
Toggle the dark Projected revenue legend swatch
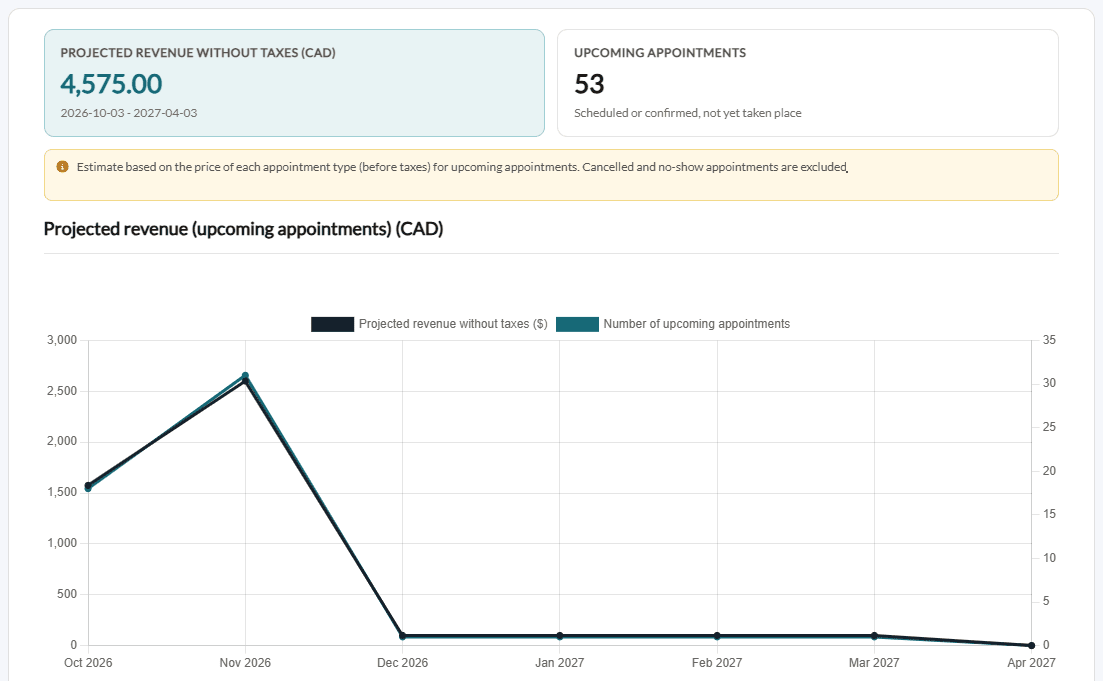[333, 324]
